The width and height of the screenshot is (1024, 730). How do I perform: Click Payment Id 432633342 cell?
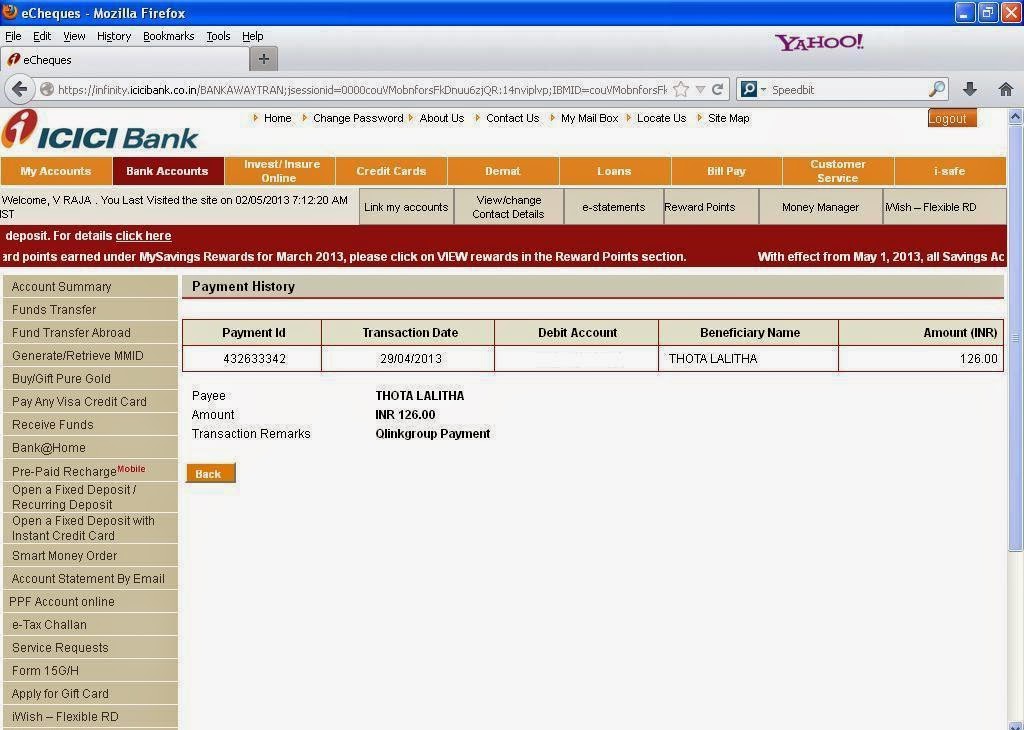click(x=254, y=358)
